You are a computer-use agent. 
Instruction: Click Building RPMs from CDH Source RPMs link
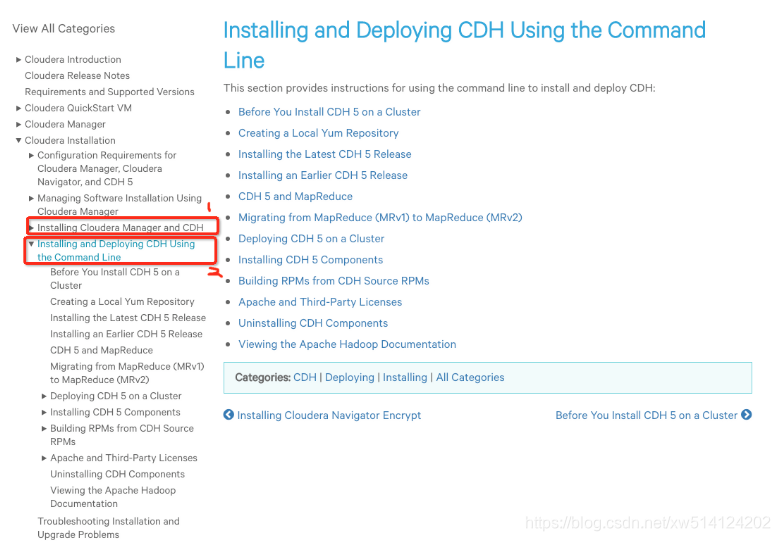click(x=334, y=281)
